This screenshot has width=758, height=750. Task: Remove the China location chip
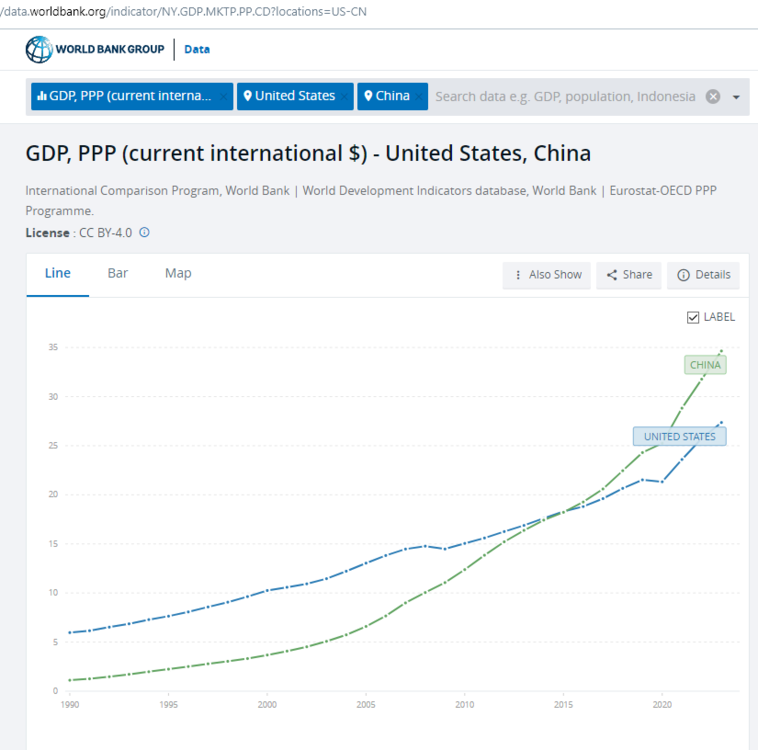coord(419,97)
